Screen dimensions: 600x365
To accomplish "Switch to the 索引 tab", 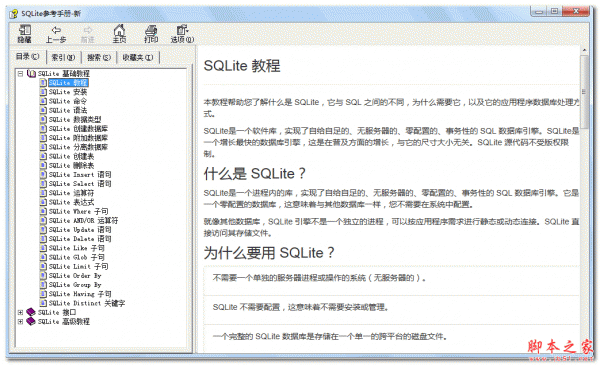I will (63, 57).
